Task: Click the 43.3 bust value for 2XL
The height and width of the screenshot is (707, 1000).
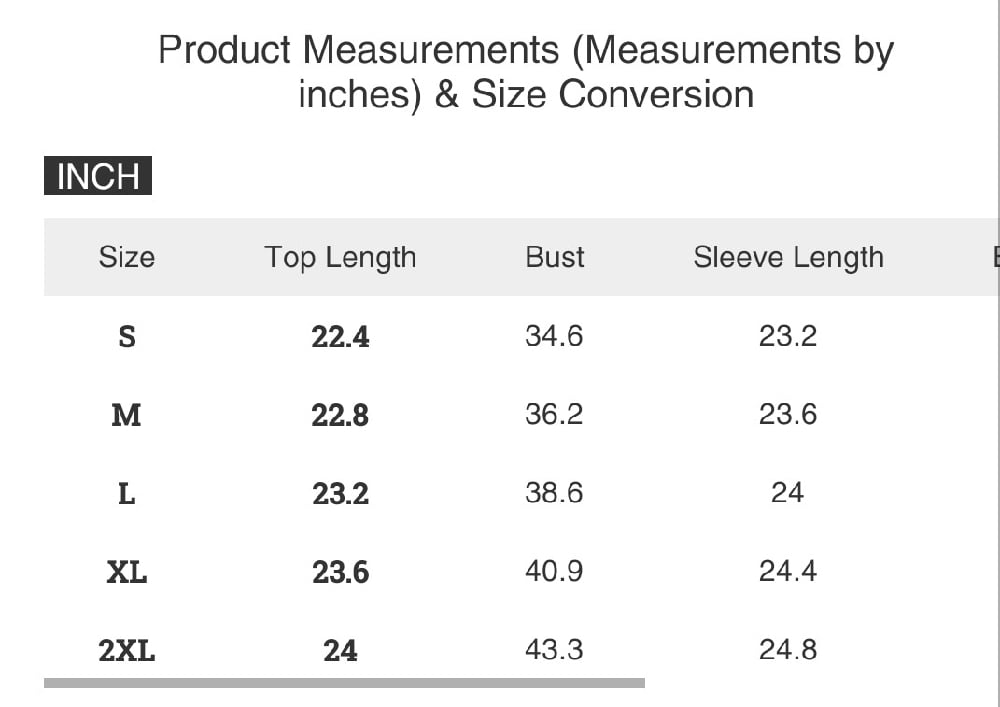Action: pos(554,650)
